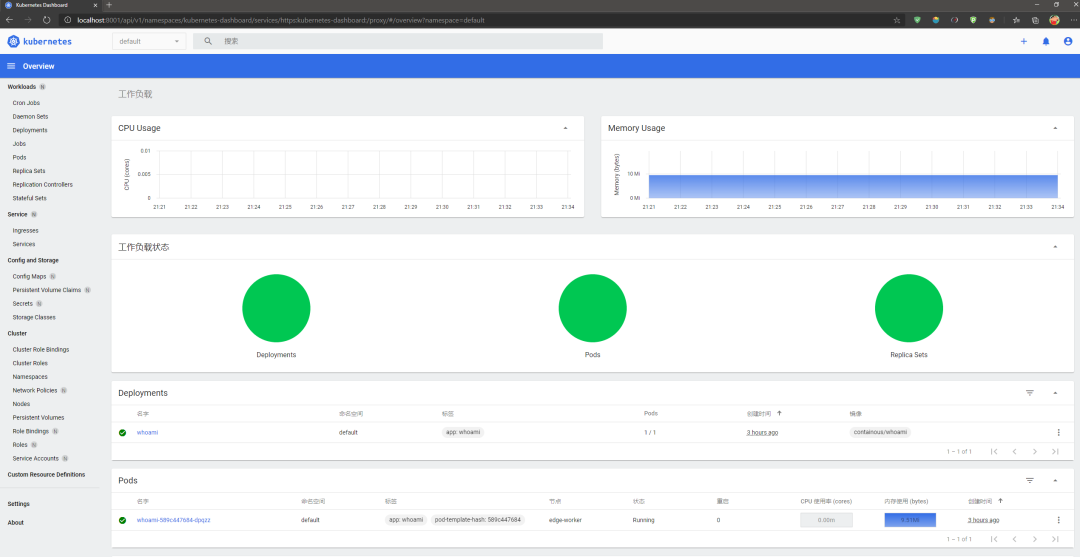The image size is (1080, 557).
Task: Open the actions menu for whoami deployment
Action: click(1058, 432)
